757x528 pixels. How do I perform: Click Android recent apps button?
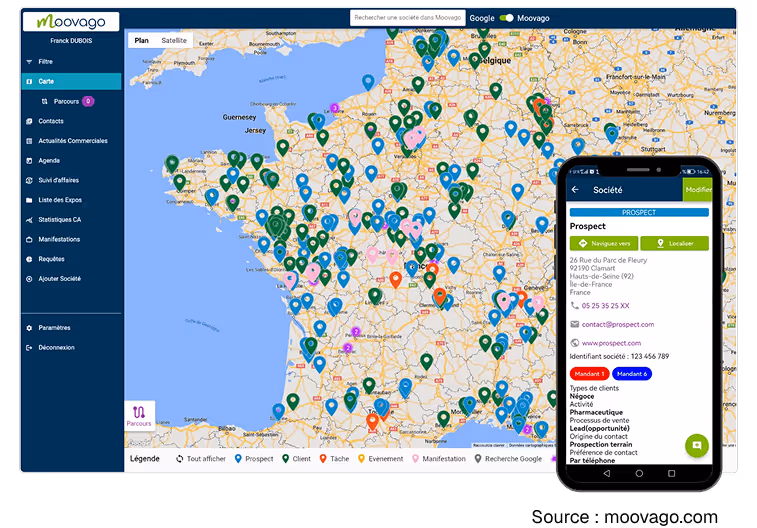click(x=672, y=473)
